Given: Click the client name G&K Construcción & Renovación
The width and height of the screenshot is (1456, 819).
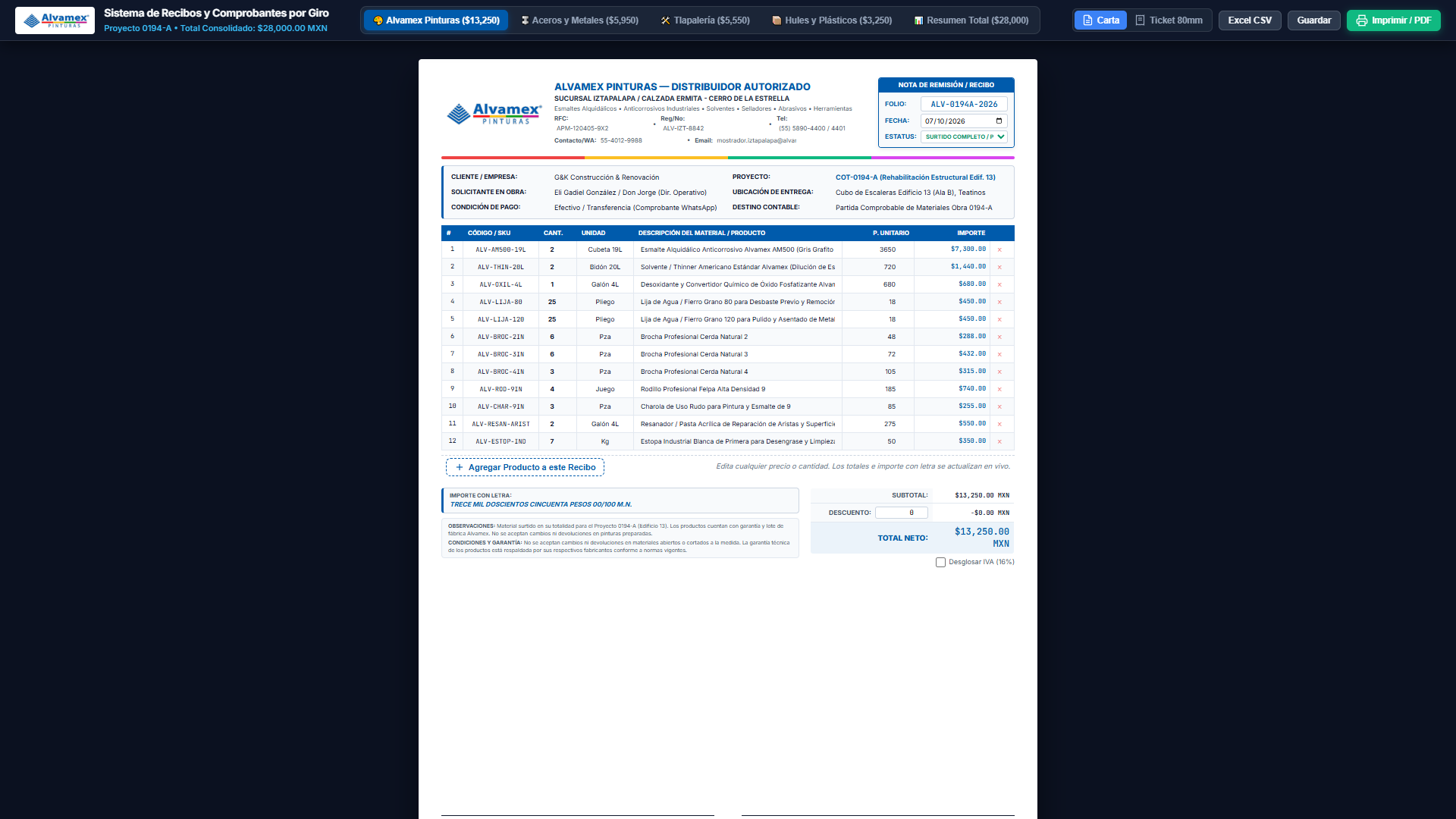Looking at the screenshot, I should tap(607, 177).
